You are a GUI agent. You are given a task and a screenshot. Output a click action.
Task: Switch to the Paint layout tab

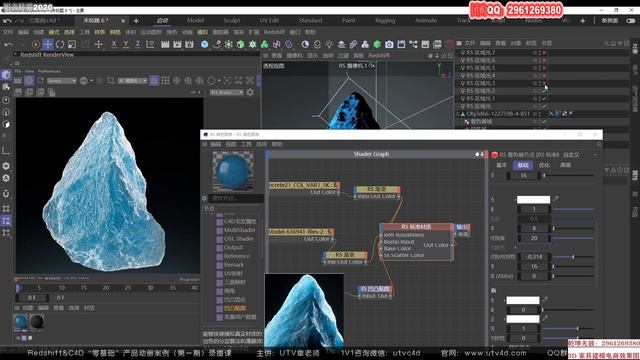[x=349, y=20]
